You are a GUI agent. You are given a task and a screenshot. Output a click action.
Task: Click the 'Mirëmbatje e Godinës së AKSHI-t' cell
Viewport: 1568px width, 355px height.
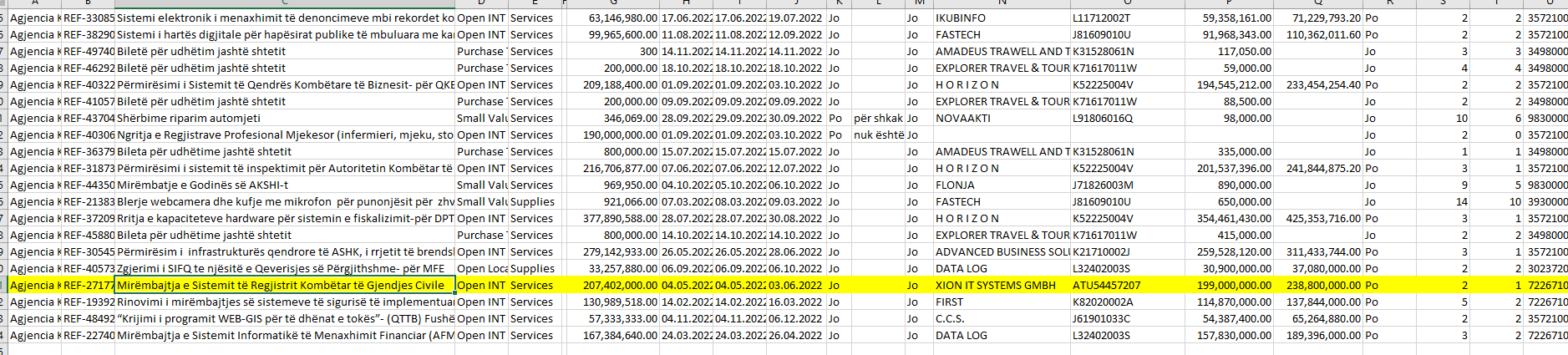pos(202,185)
